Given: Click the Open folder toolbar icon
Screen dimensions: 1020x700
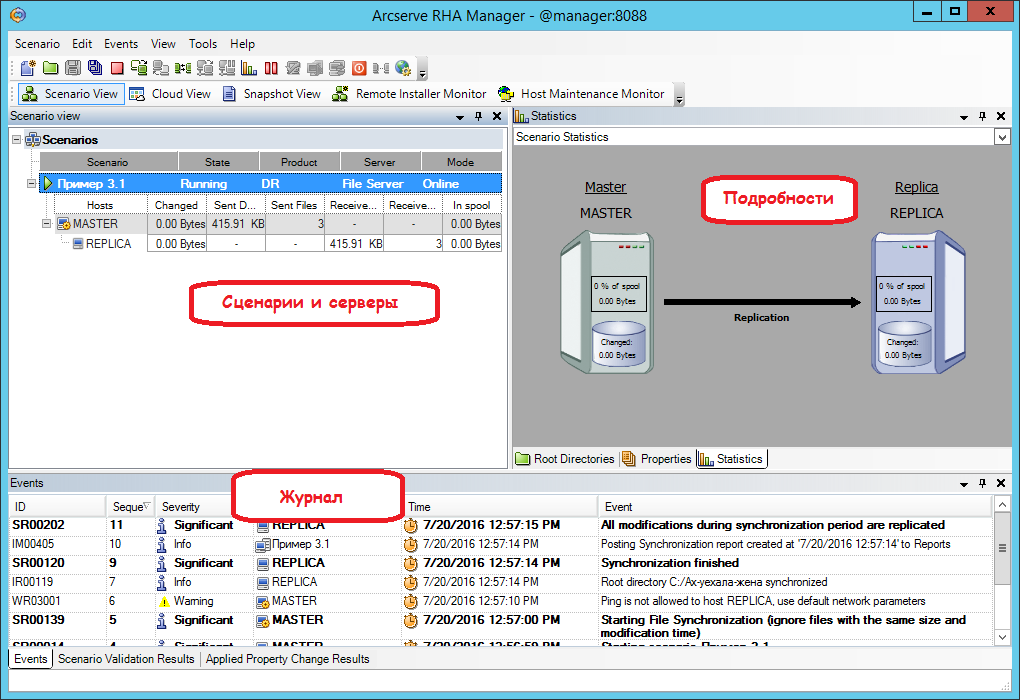Looking at the screenshot, I should (51, 68).
